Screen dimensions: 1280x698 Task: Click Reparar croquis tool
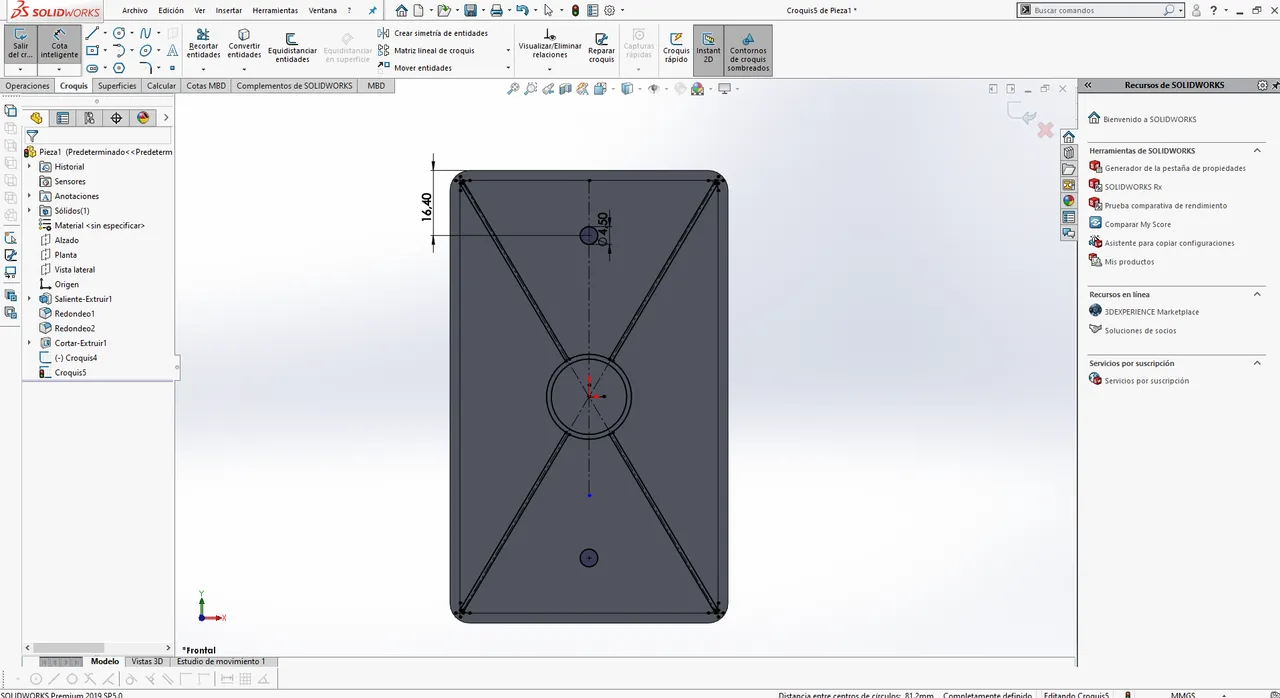coord(601,46)
